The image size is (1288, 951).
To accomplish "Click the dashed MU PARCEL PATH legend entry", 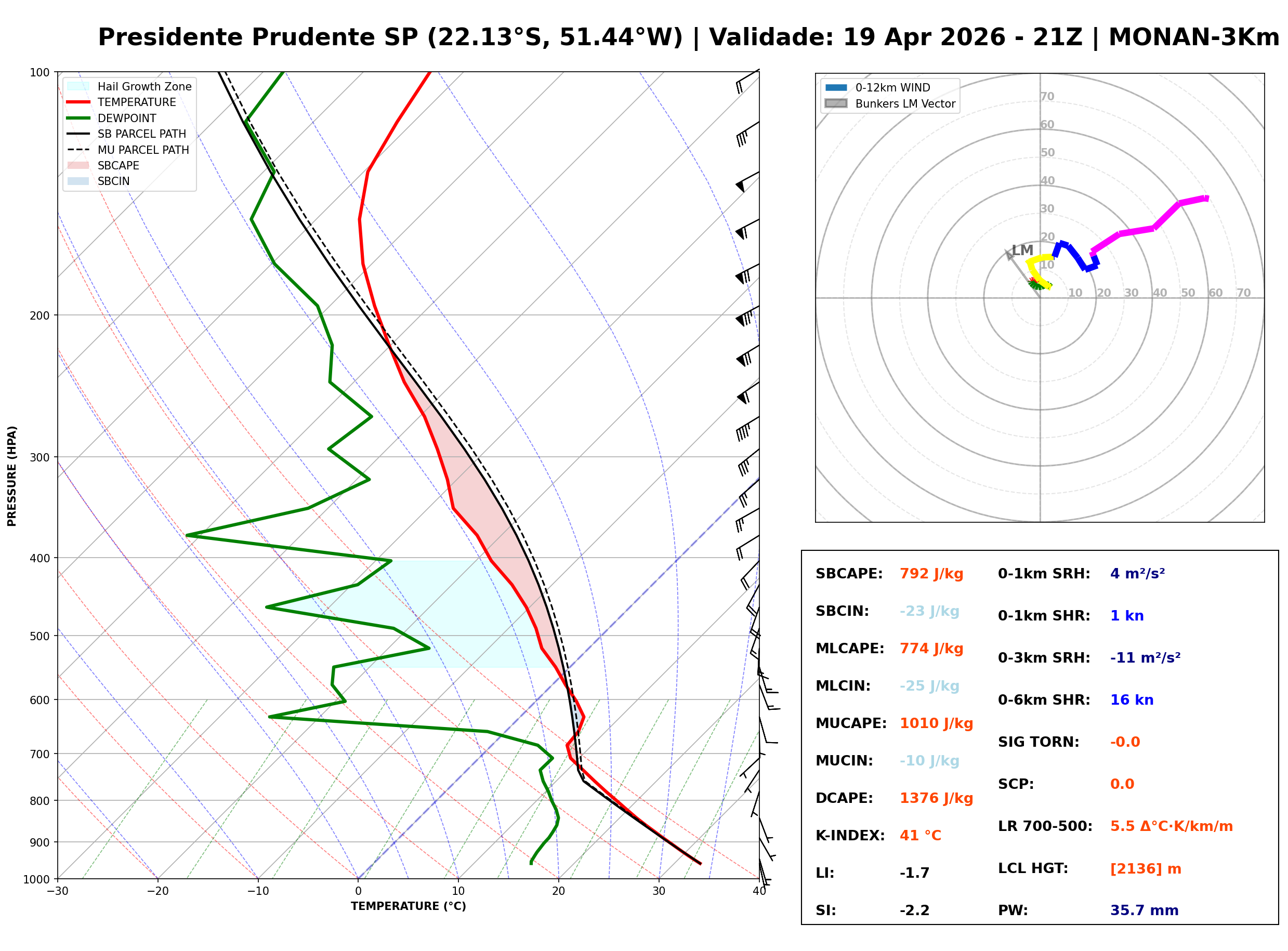I will 78,150.
